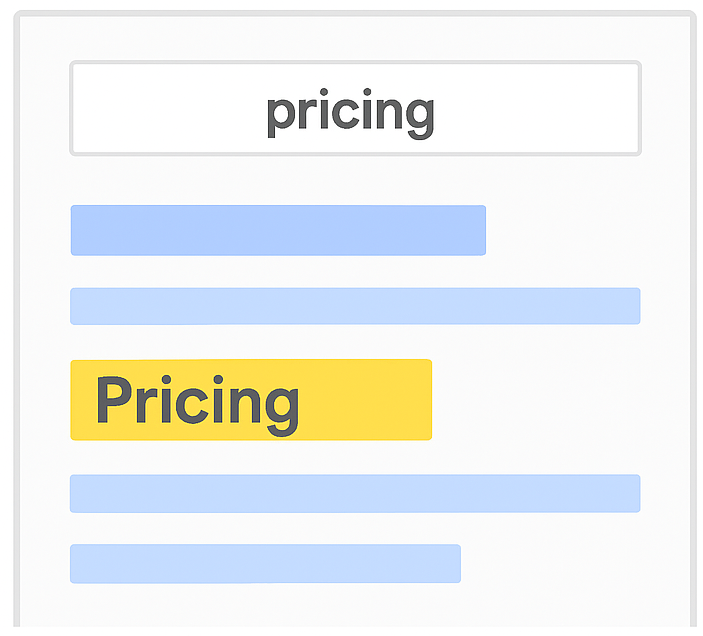703x636 pixels.
Task: Click the word "pricing" in the search box
Action: pyautogui.click(x=350, y=112)
